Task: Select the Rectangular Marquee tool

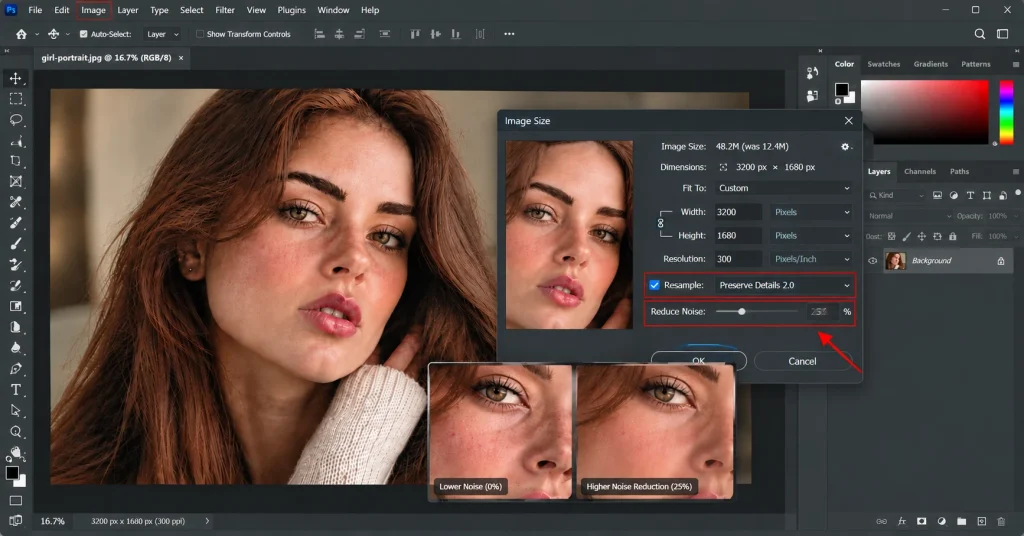Action: (x=16, y=99)
